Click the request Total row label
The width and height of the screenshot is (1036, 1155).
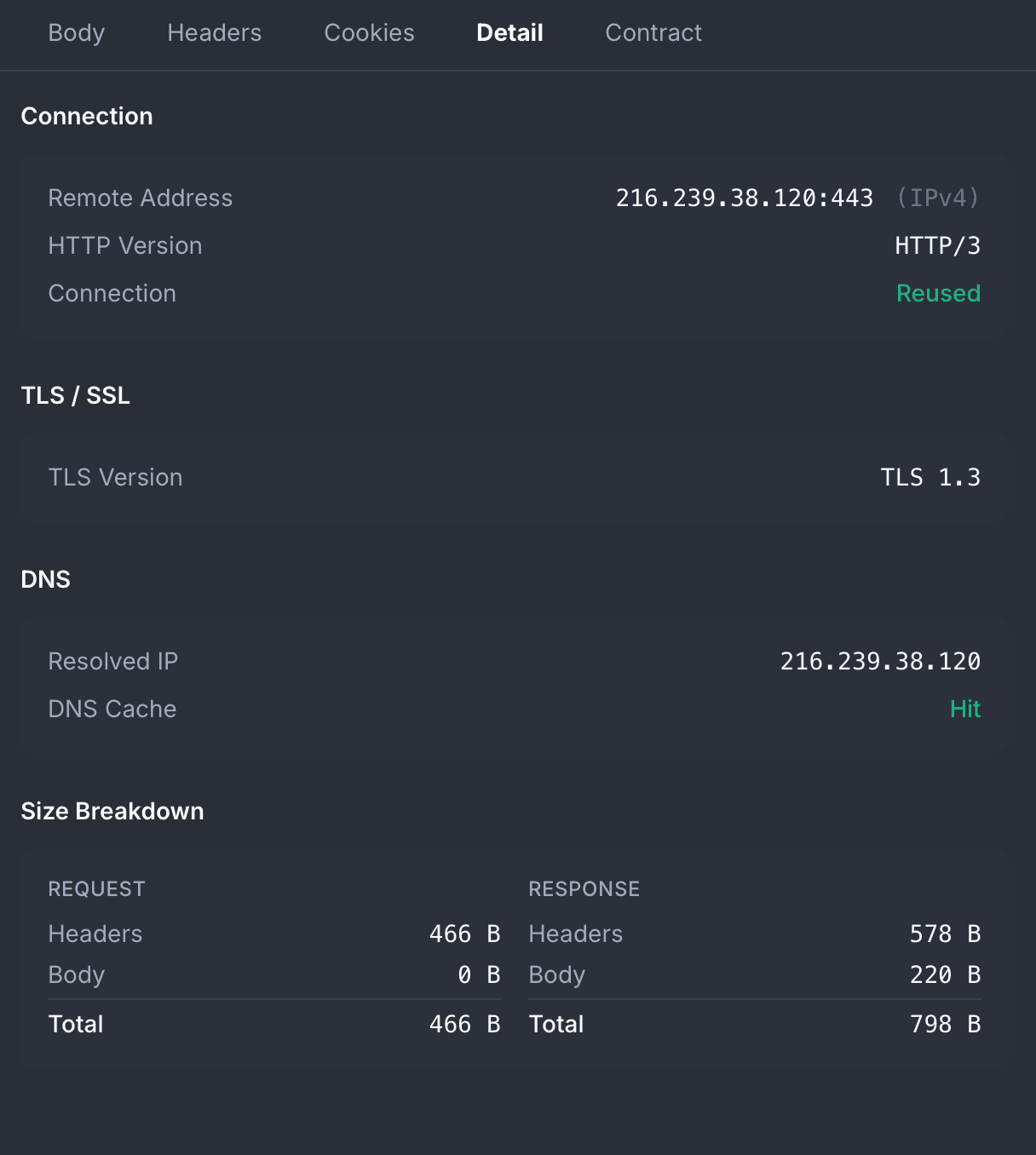click(x=76, y=1024)
